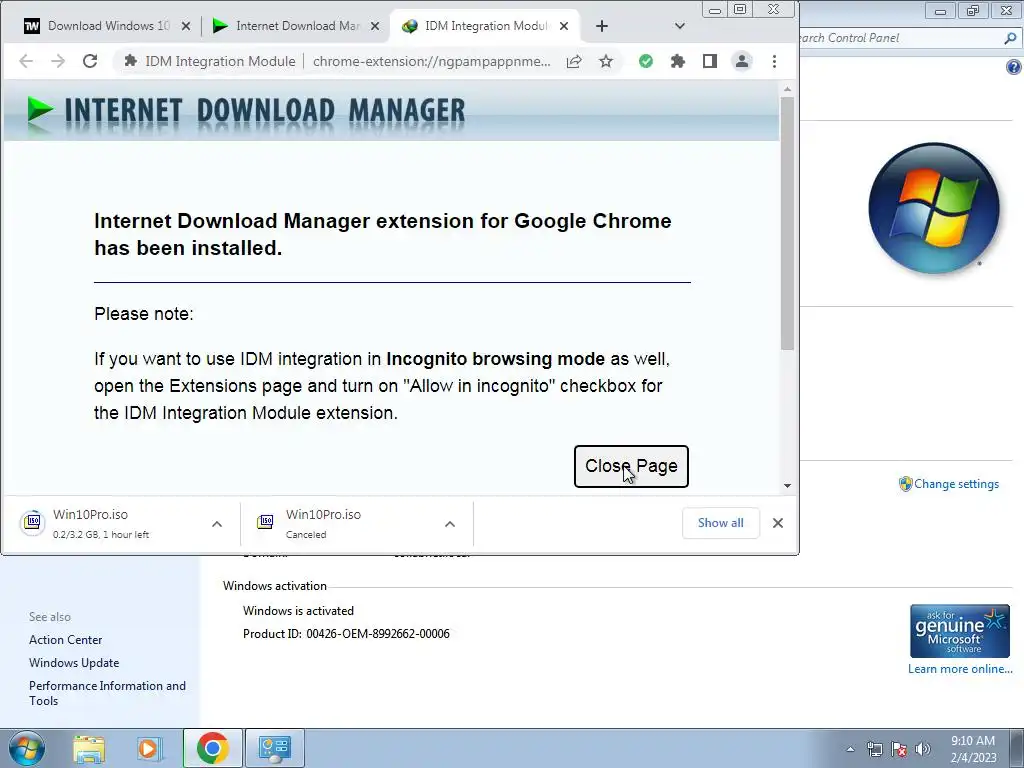Click the Chrome taskbar icon
Viewport: 1024px width, 768px height.
coord(212,748)
